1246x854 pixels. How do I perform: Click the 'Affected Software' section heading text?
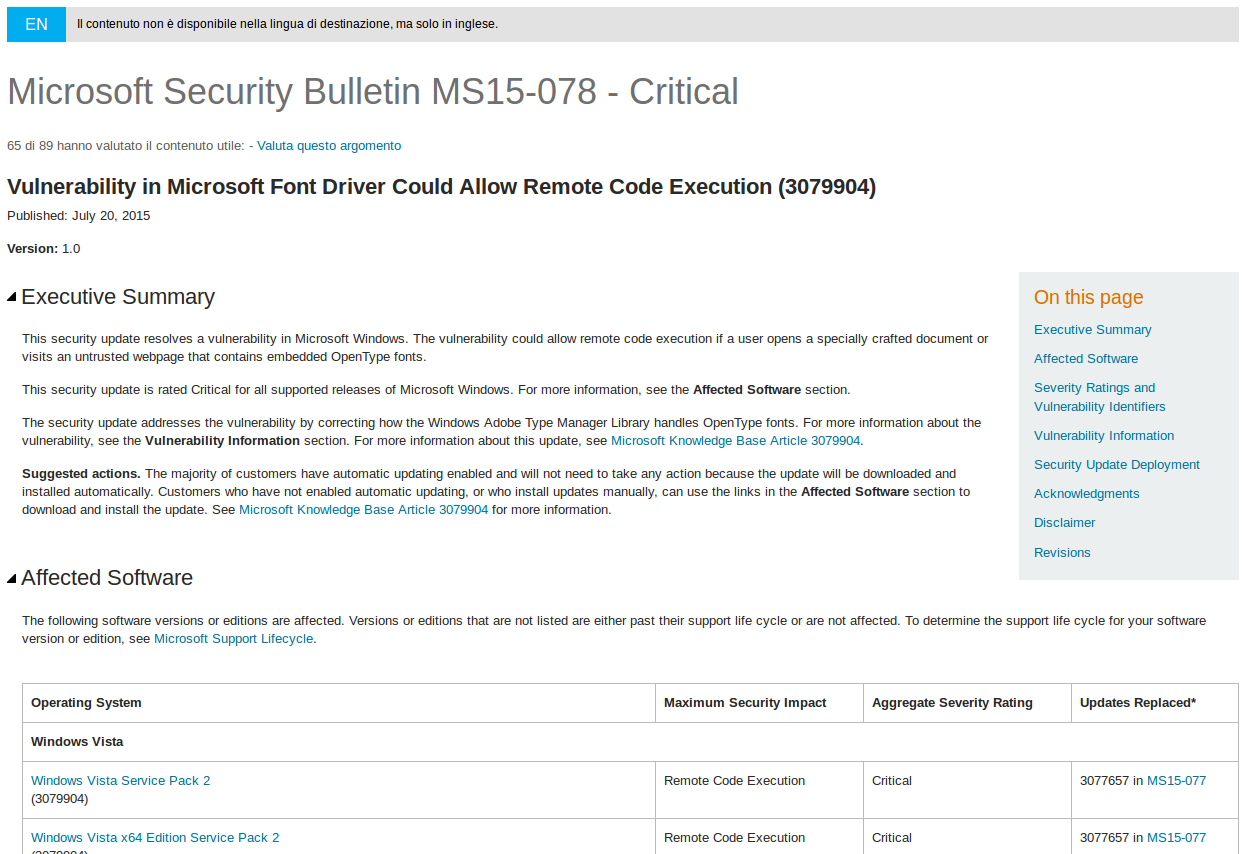click(x=107, y=578)
